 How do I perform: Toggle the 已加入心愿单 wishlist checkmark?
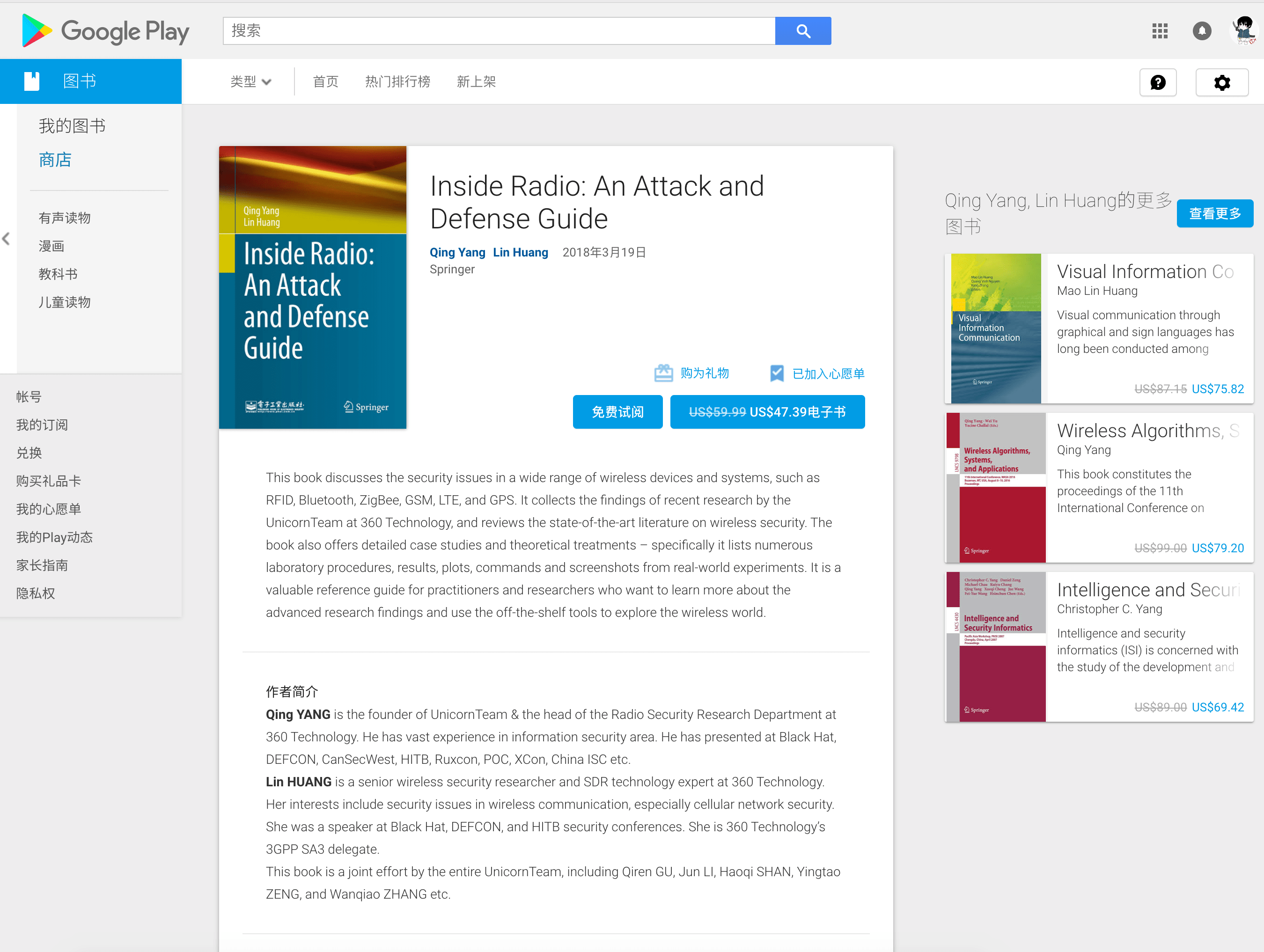[777, 373]
